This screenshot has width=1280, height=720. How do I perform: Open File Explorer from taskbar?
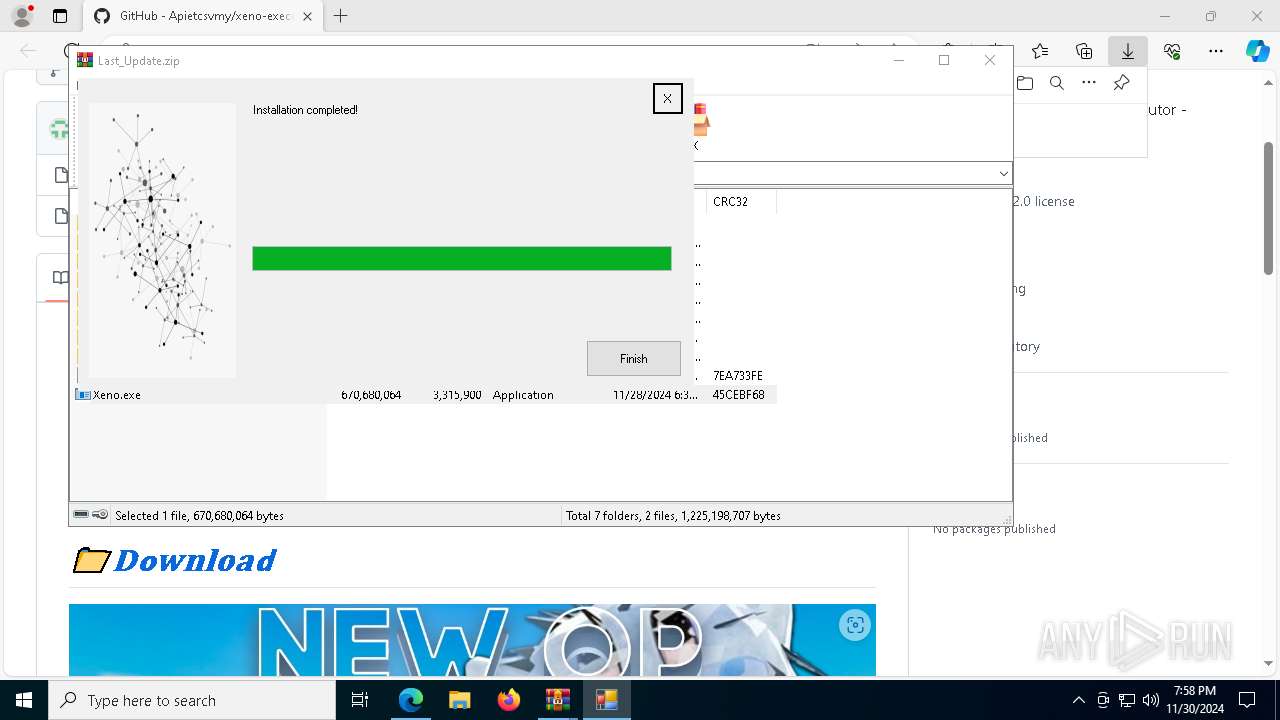(460, 700)
